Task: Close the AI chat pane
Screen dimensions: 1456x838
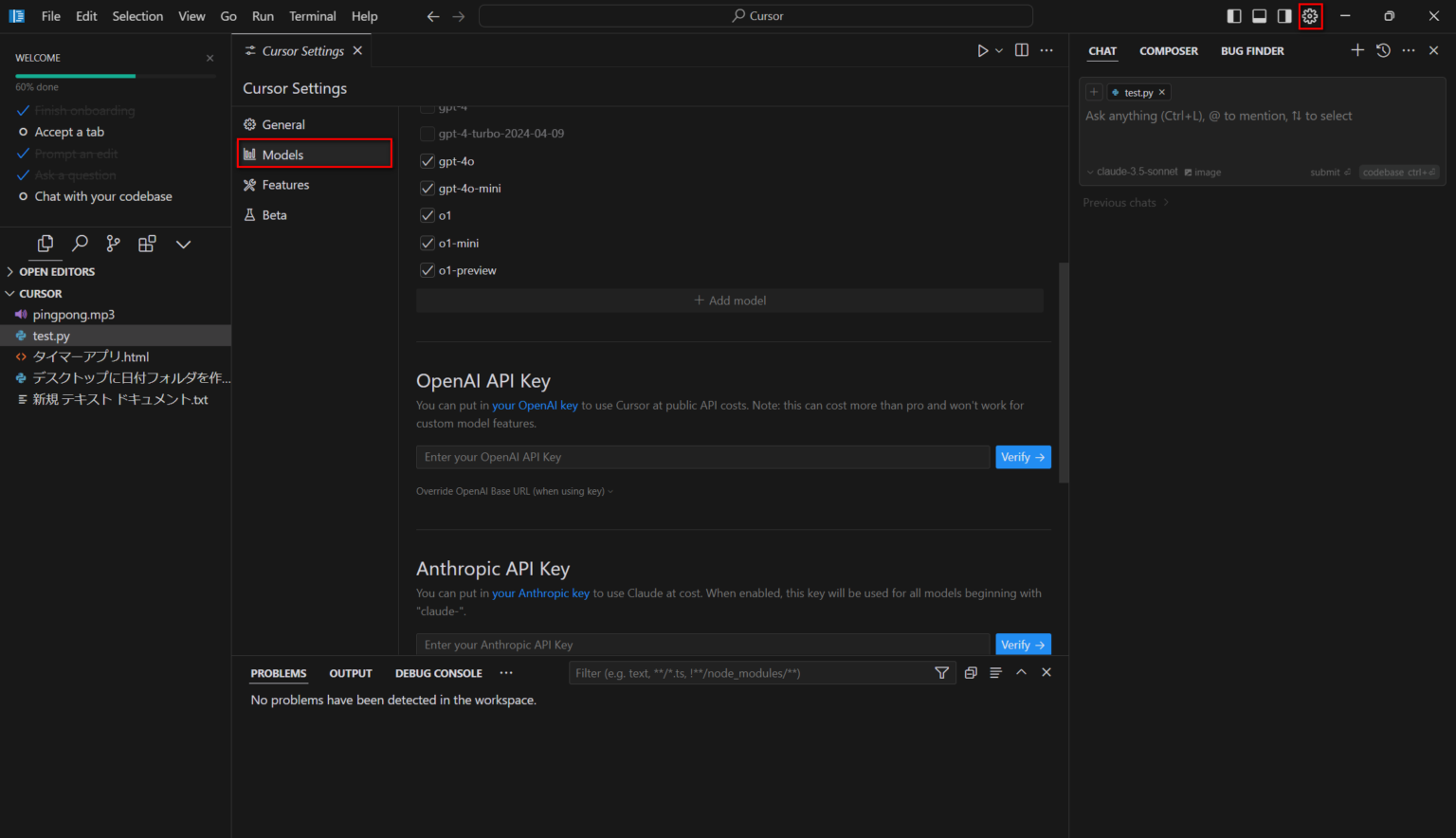Action: 1433,50
